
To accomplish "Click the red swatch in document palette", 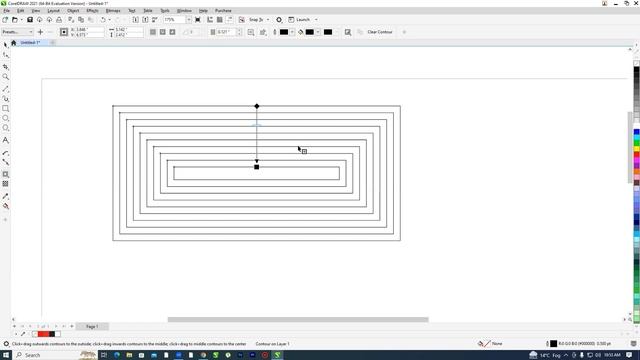I will pyautogui.click(x=43, y=334).
